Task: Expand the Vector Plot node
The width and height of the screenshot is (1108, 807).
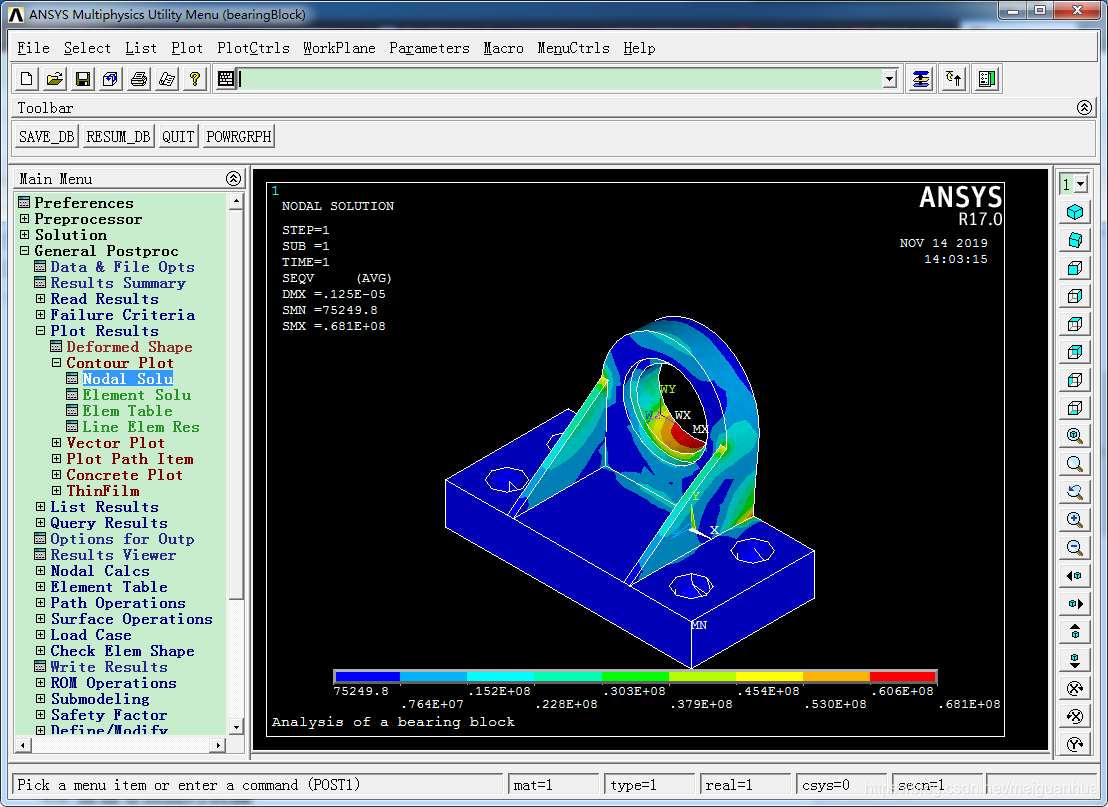Action: point(57,443)
